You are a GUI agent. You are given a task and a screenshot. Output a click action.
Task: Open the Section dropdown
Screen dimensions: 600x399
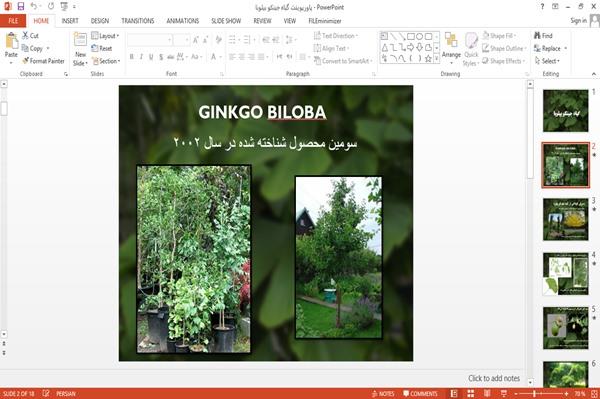[106, 61]
